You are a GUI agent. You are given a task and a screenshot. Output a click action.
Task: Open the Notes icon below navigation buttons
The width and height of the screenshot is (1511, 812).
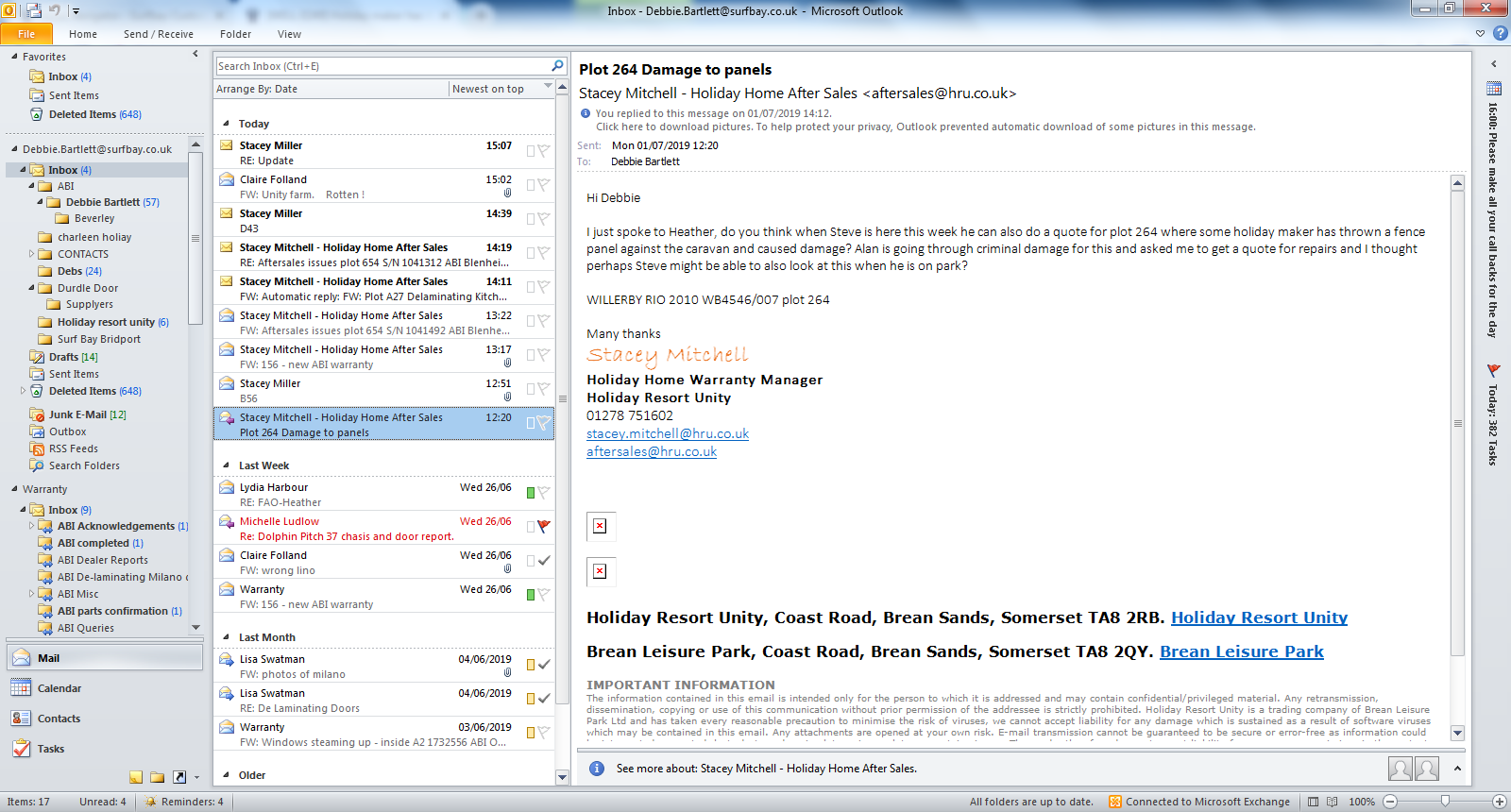(x=136, y=777)
